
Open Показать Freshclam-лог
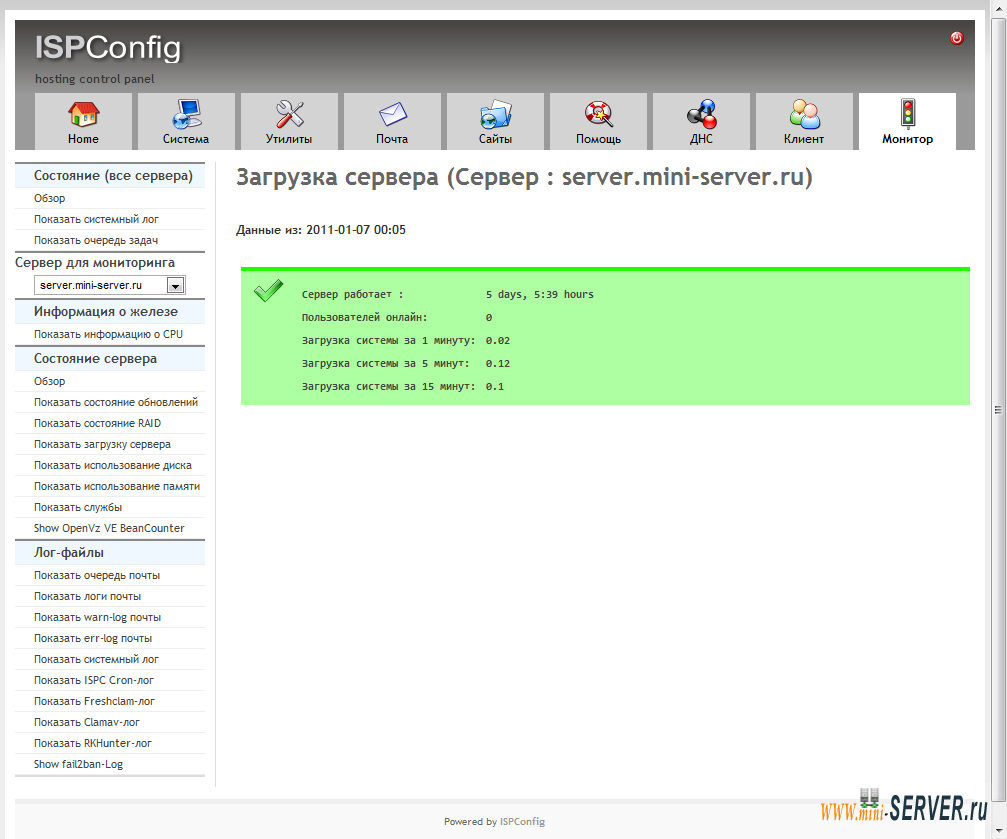tap(94, 702)
